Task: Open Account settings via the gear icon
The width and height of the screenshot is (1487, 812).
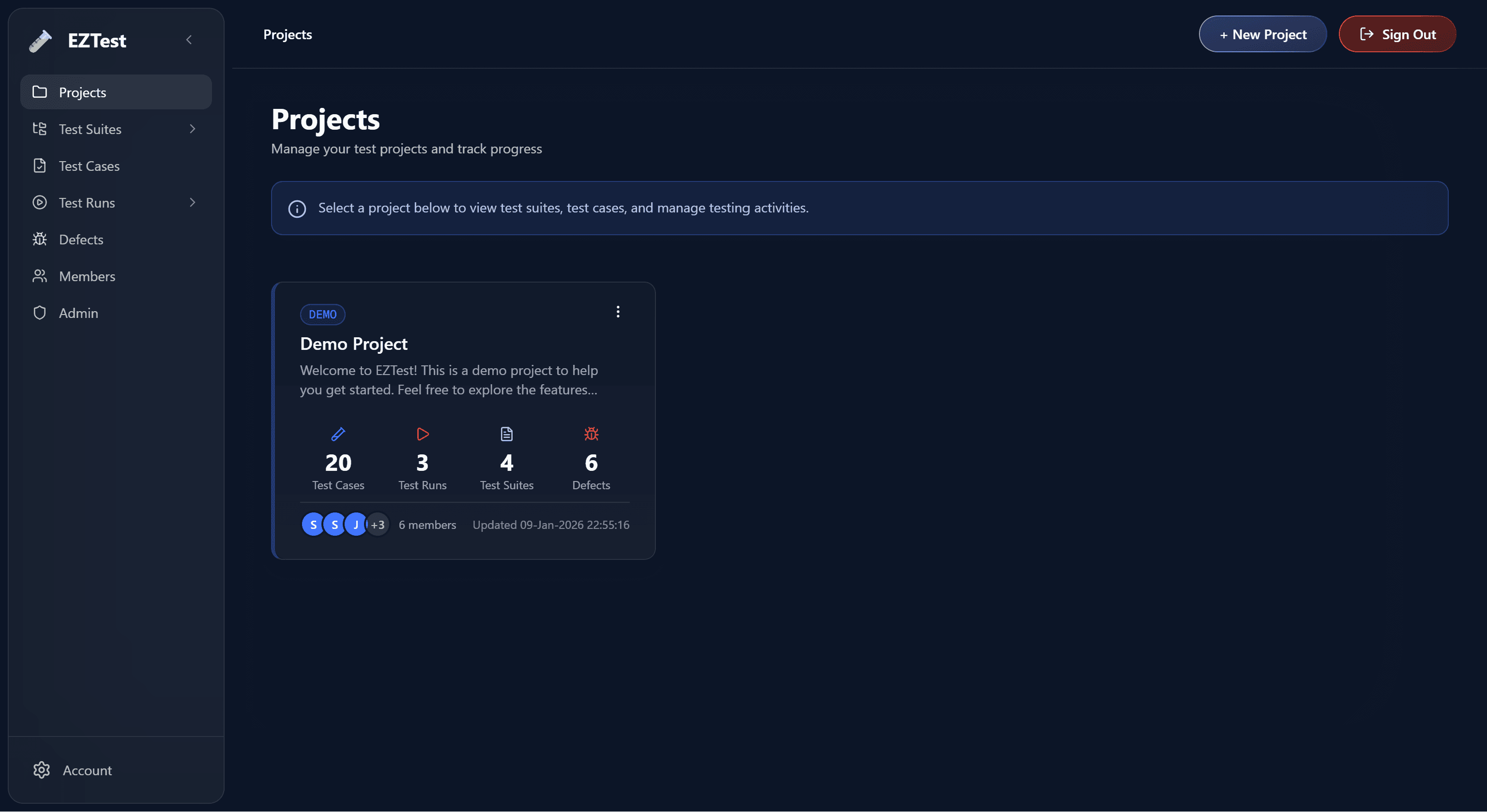Action: pos(42,770)
